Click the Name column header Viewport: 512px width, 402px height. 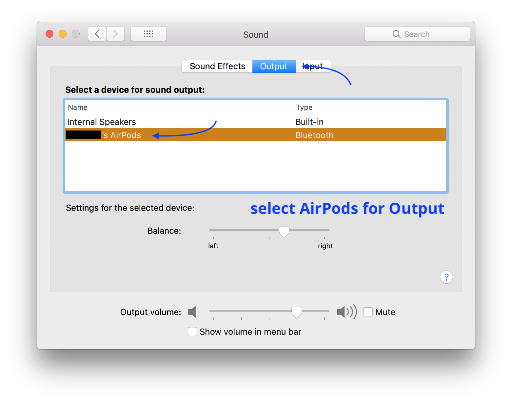click(77, 107)
